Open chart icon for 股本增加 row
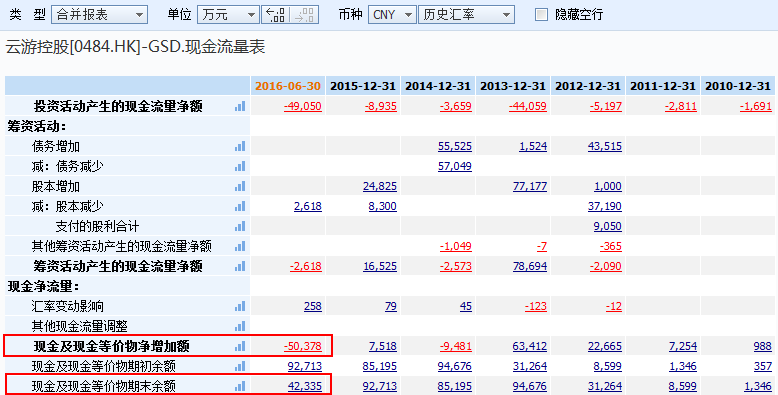 [240, 187]
